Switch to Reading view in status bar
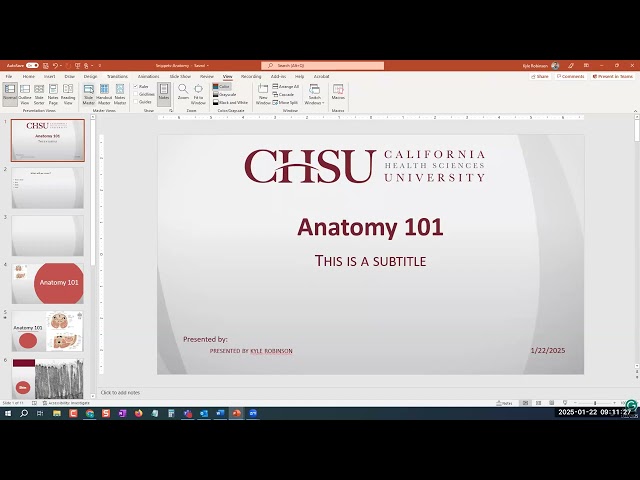The width and height of the screenshot is (640, 480). pos(551,403)
